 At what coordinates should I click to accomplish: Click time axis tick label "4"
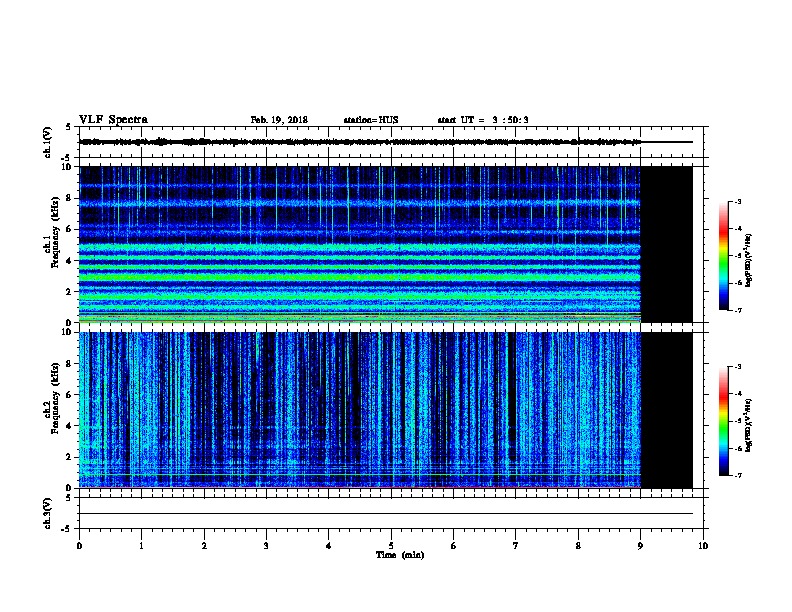click(329, 545)
